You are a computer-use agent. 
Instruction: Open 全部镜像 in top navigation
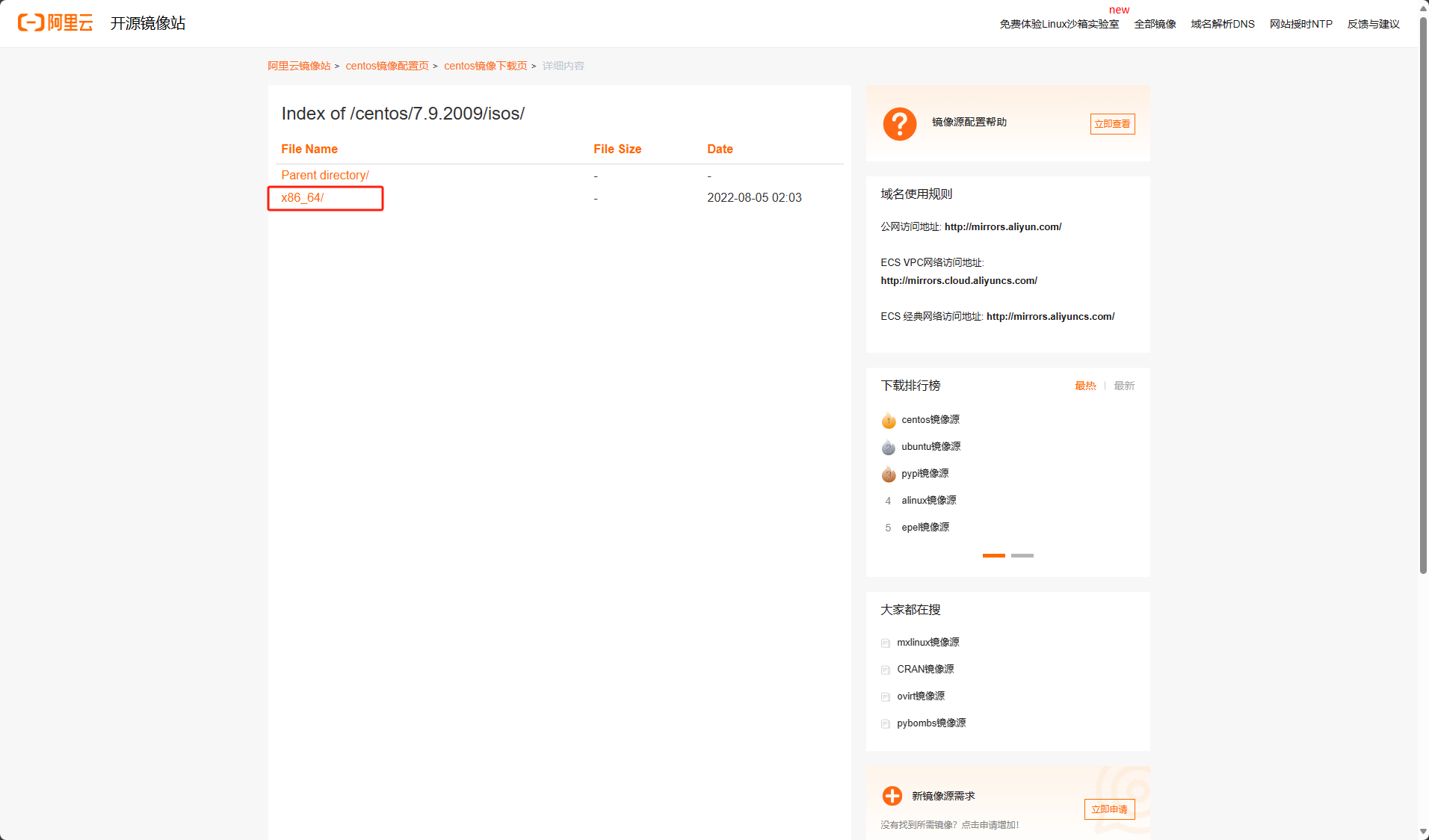point(1155,24)
